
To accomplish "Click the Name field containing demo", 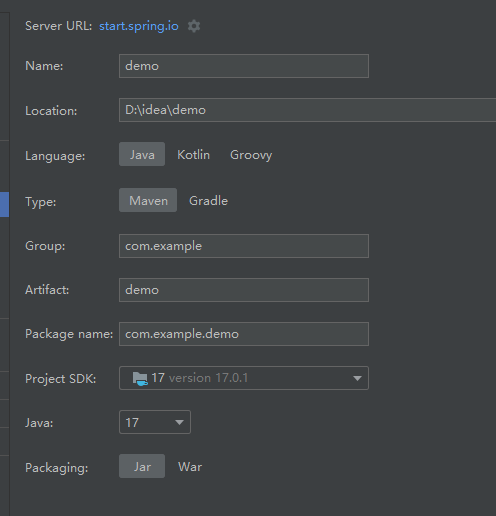I will pos(244,66).
